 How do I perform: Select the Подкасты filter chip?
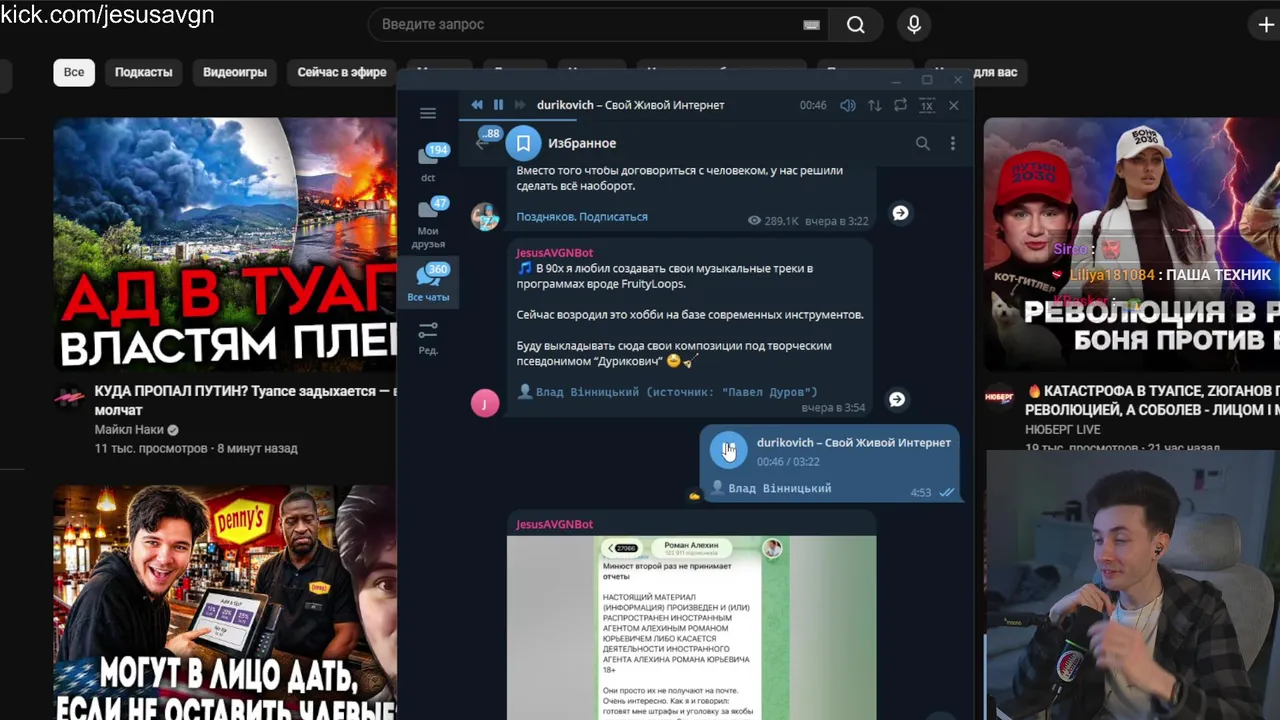coord(143,72)
